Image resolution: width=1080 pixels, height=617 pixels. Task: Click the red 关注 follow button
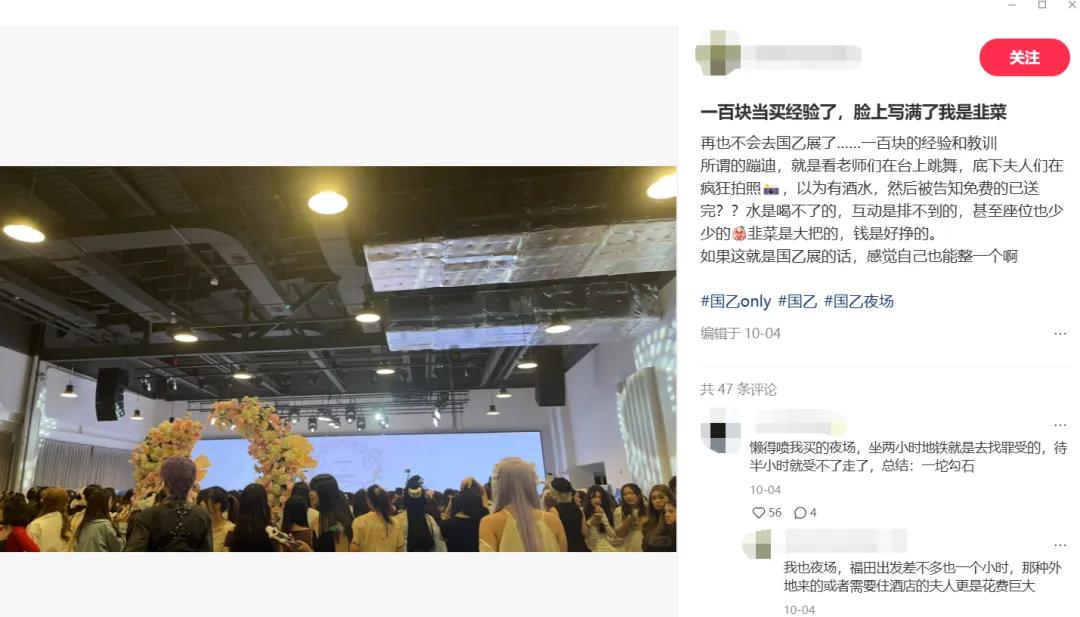tap(1024, 57)
